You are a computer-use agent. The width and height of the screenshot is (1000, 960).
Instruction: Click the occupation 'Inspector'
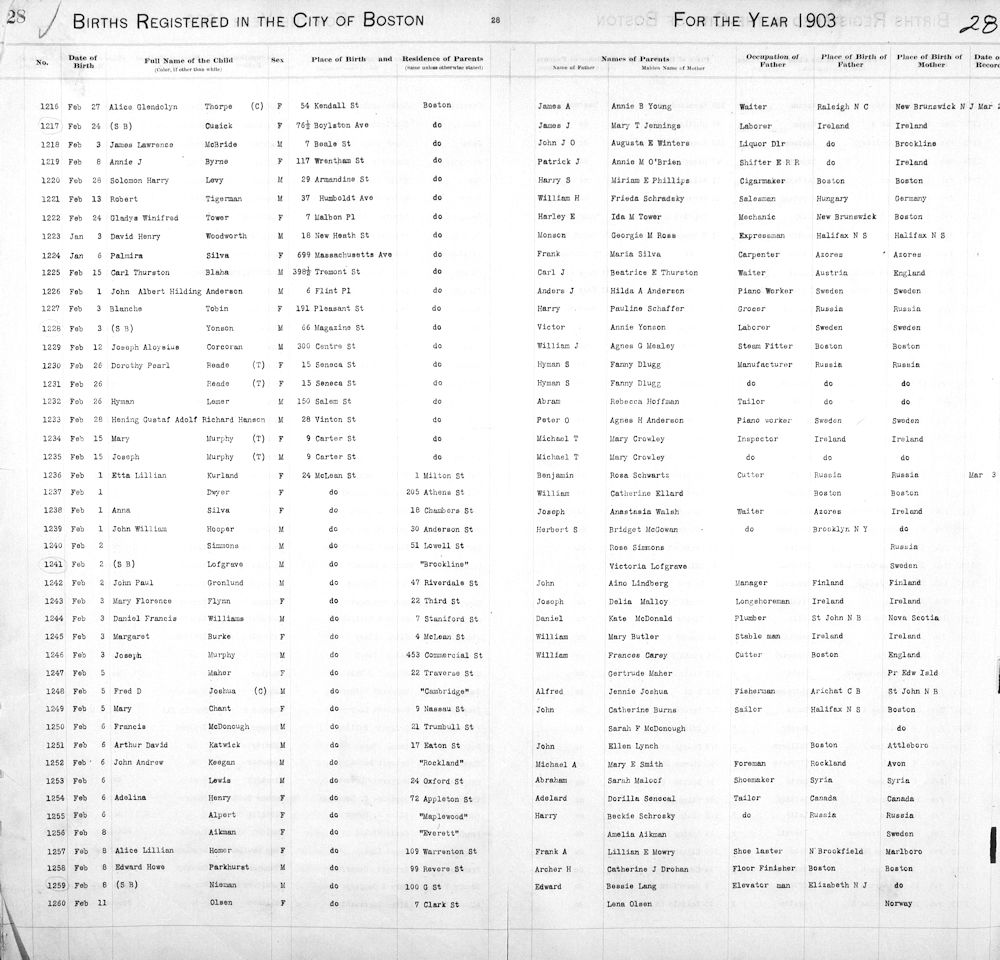tap(758, 439)
